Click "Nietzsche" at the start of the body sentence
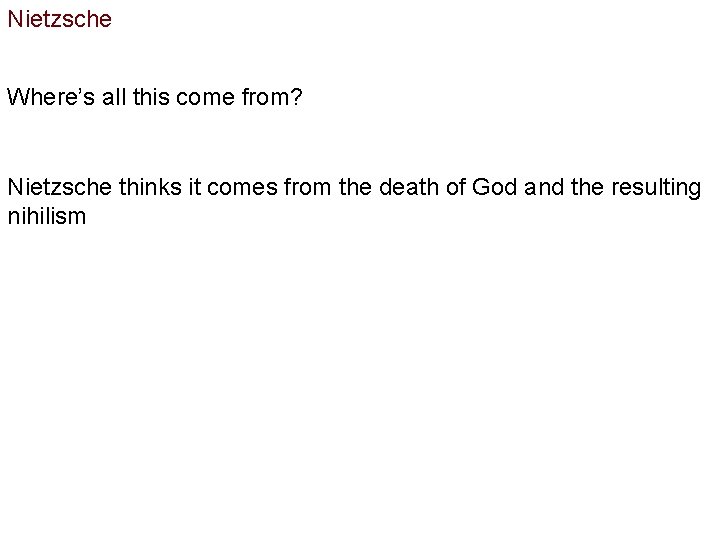 coord(59,187)
